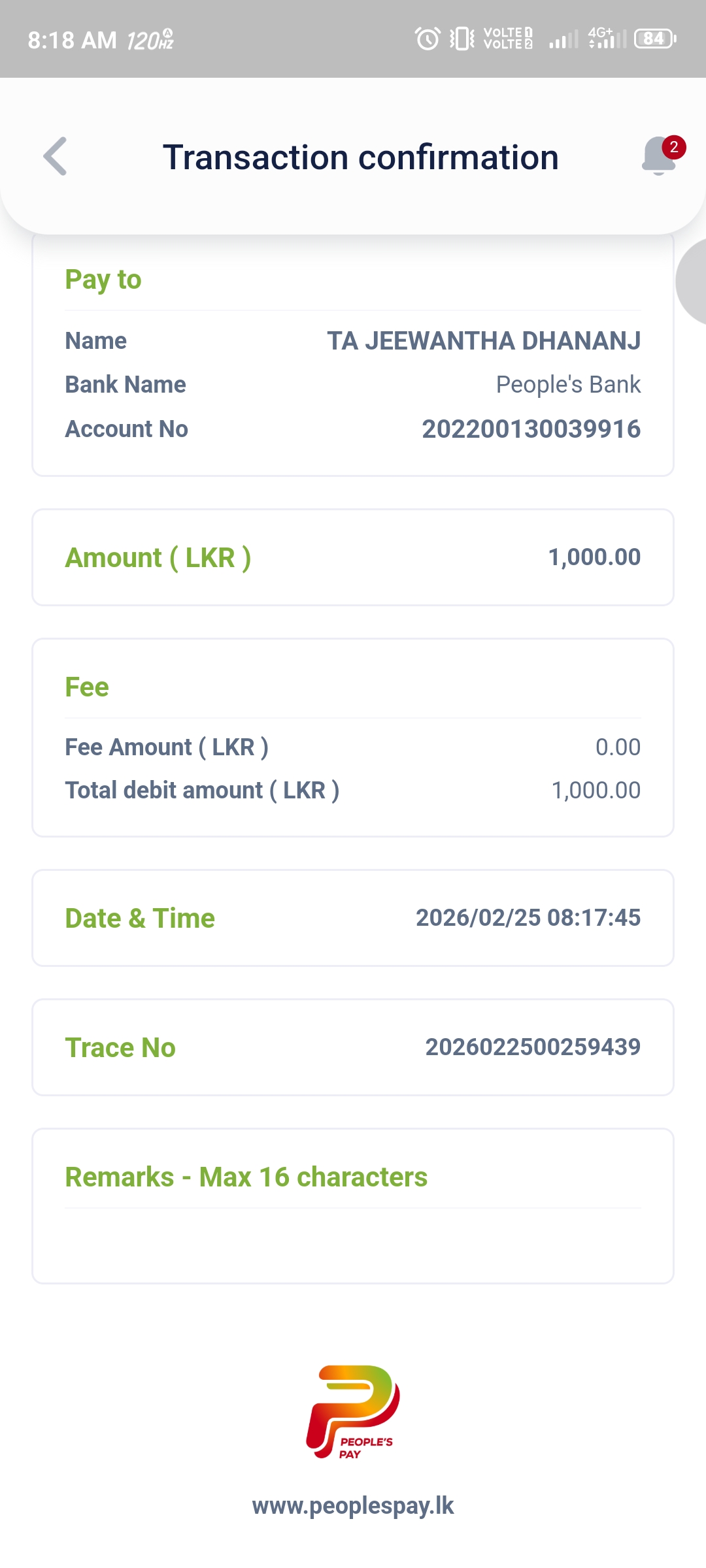This screenshot has height=1568, width=706.
Task: Tap the Trace No value
Action: click(533, 1047)
